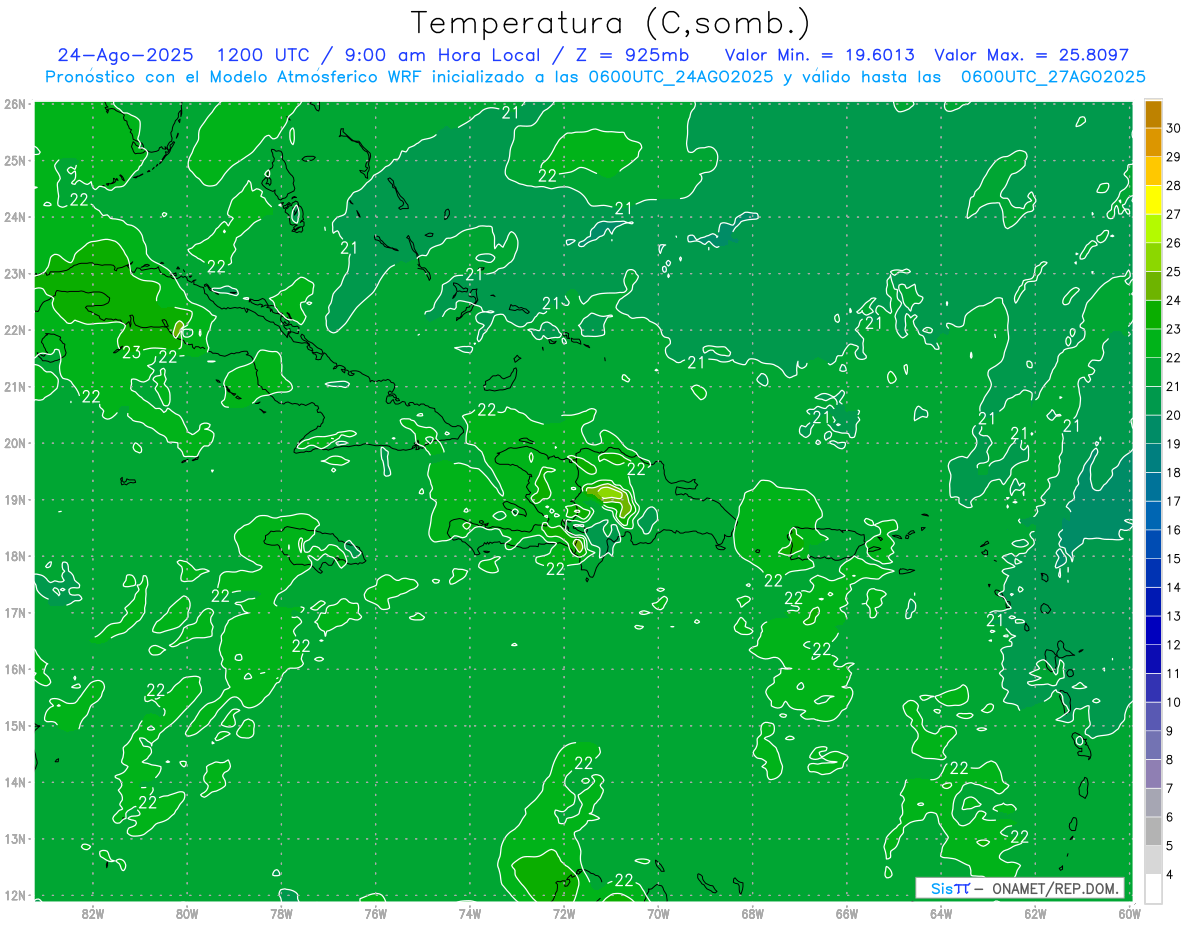Click the dark orange swatch above 30

click(x=1153, y=114)
